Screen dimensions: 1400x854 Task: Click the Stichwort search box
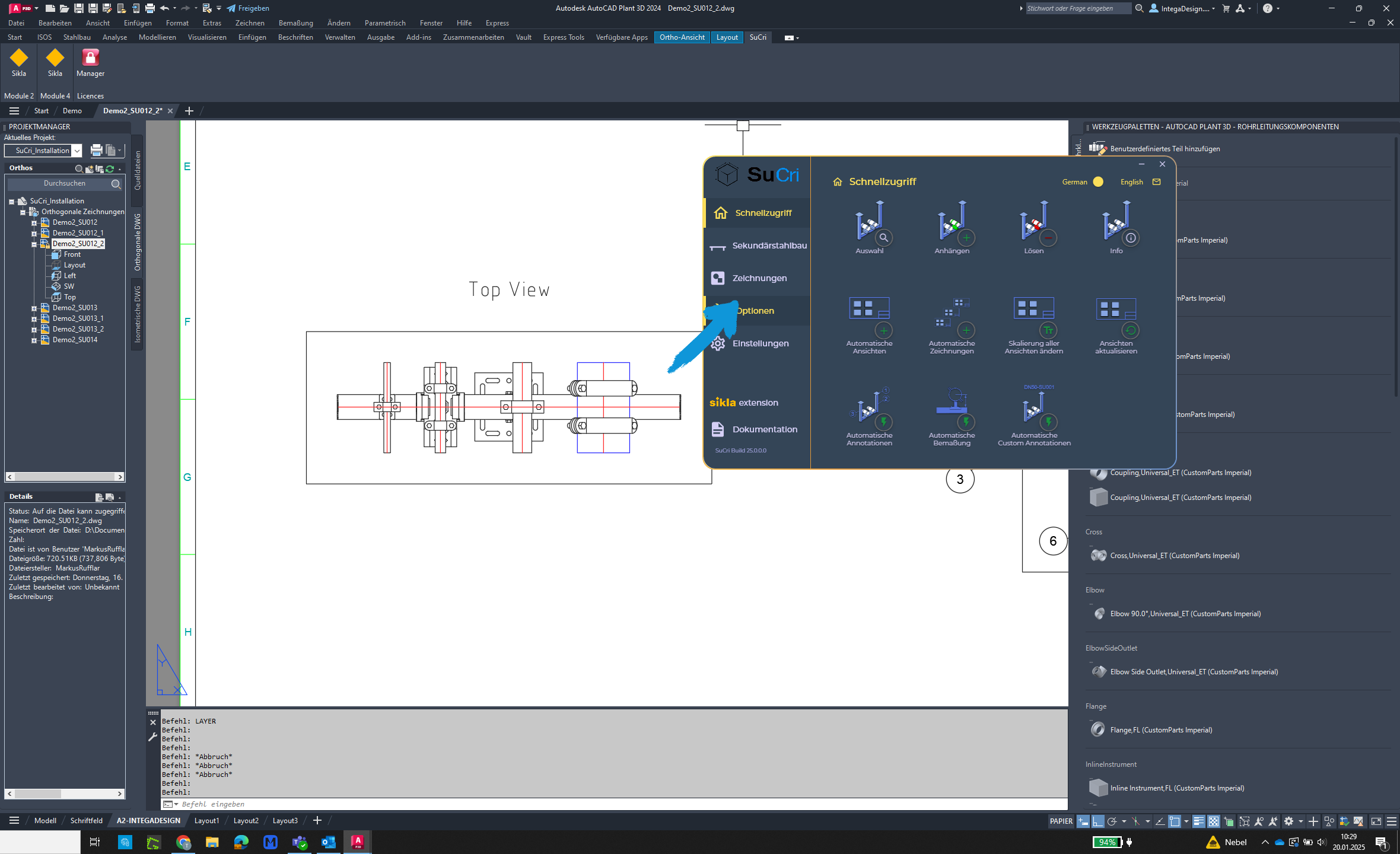1078,8
